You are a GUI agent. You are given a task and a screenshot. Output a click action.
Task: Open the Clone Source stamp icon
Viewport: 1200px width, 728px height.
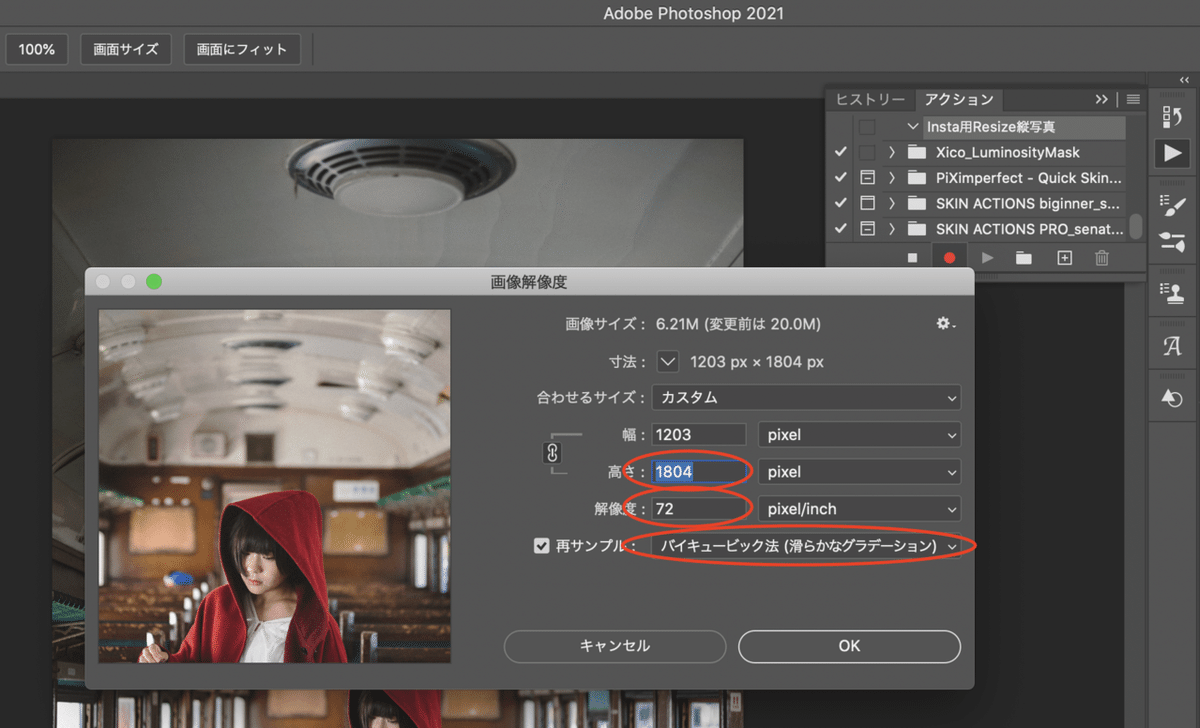[x=1171, y=291]
